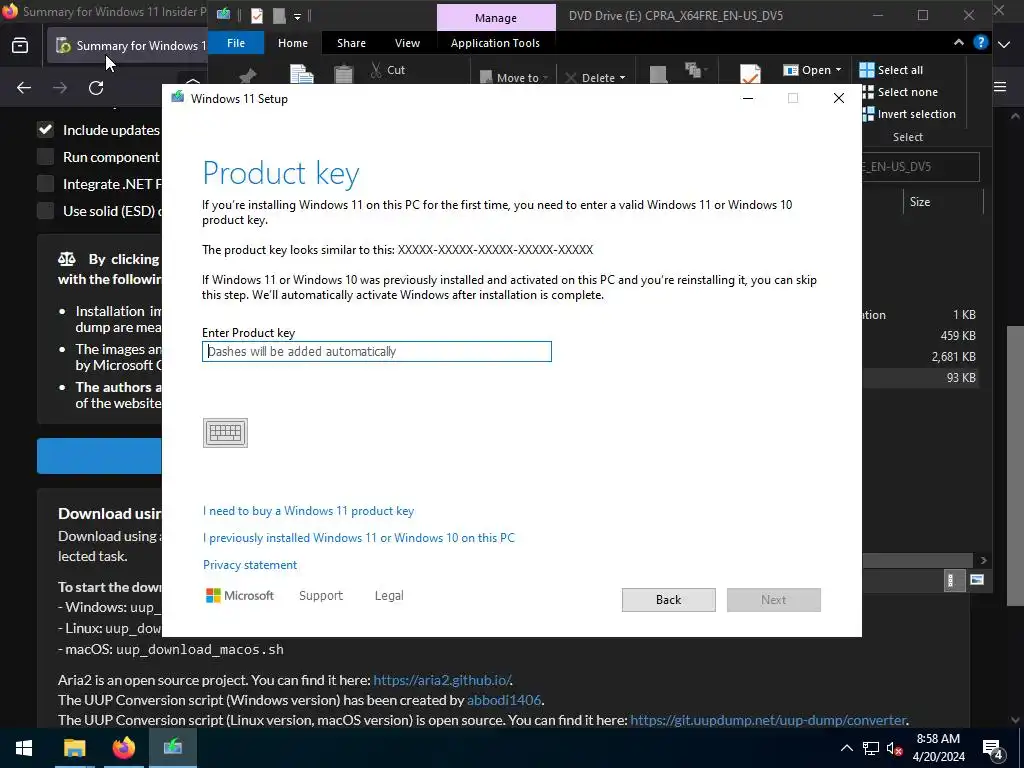Viewport: 1024px width, 768px height.
Task: Select the Manage contextual tab
Action: (496, 18)
